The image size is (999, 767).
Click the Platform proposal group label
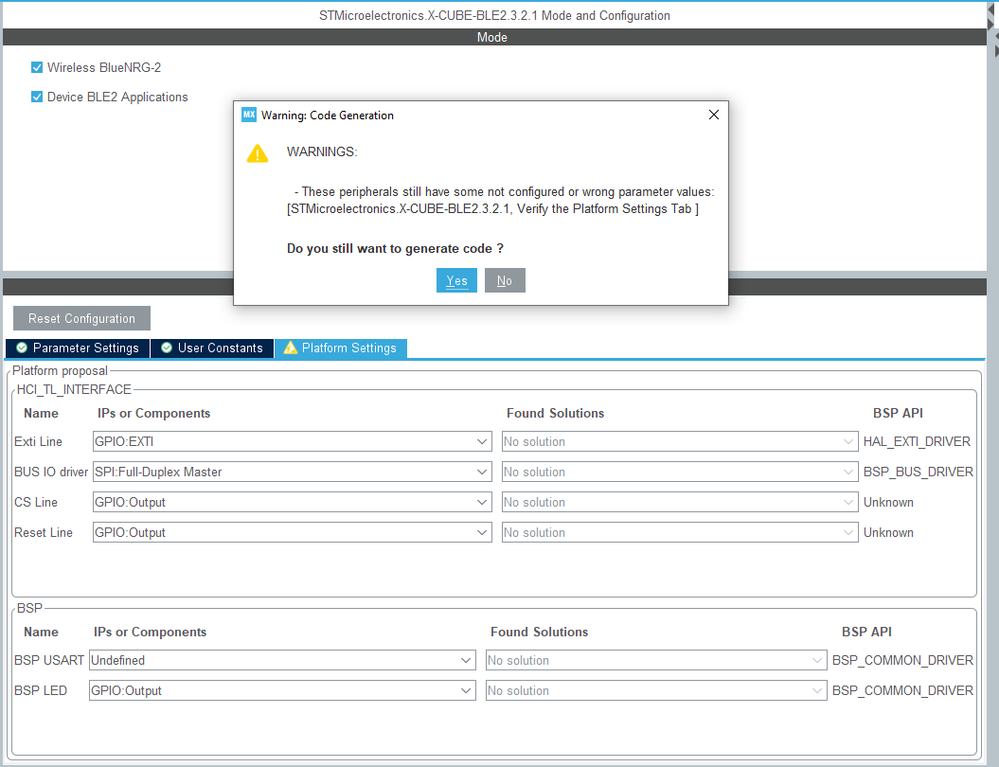(60, 371)
